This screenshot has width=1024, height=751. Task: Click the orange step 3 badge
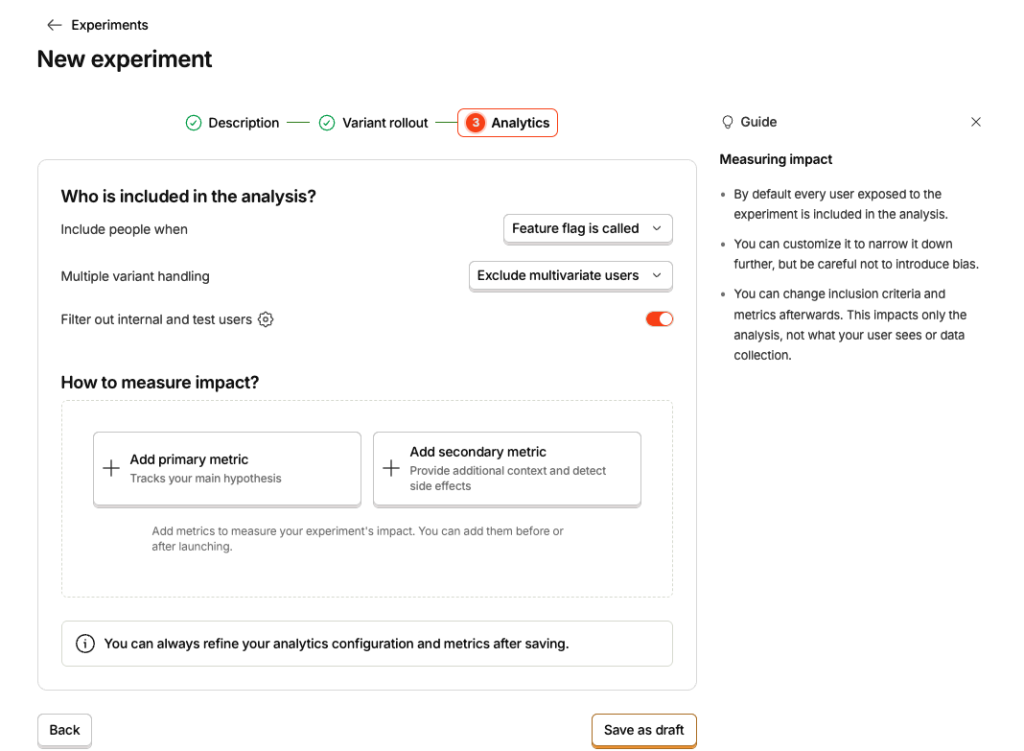pos(475,123)
